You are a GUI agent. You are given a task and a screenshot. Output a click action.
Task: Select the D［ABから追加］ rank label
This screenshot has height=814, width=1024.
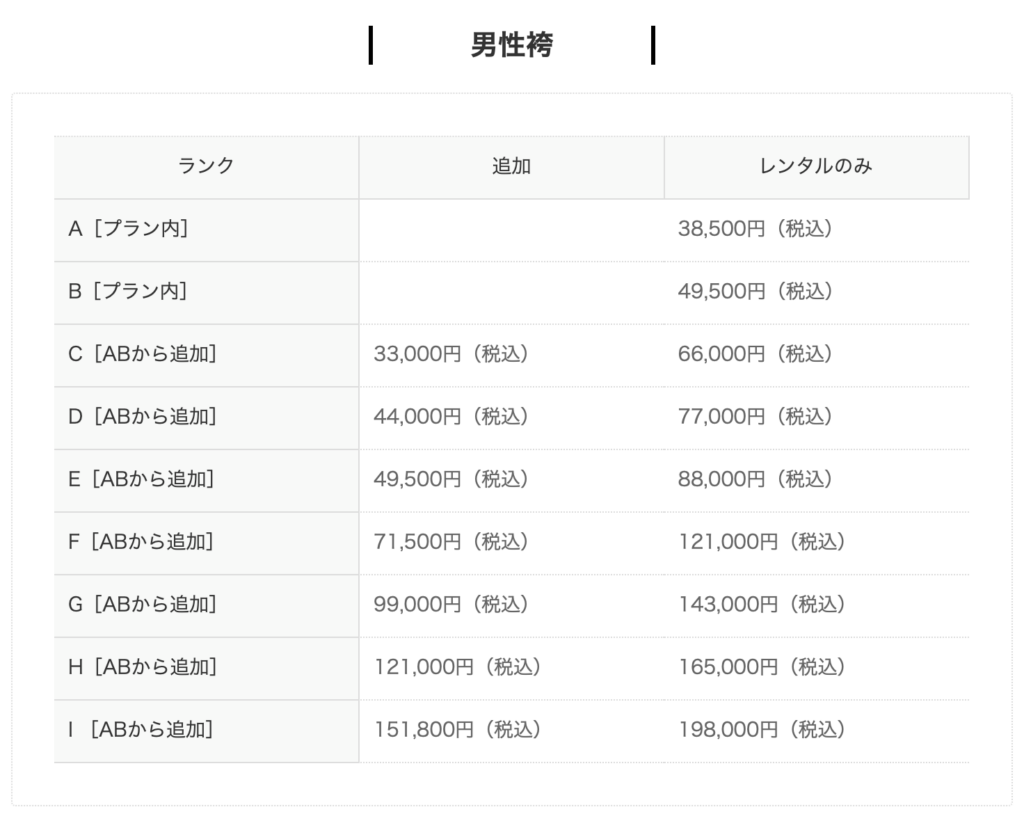[x=142, y=416]
